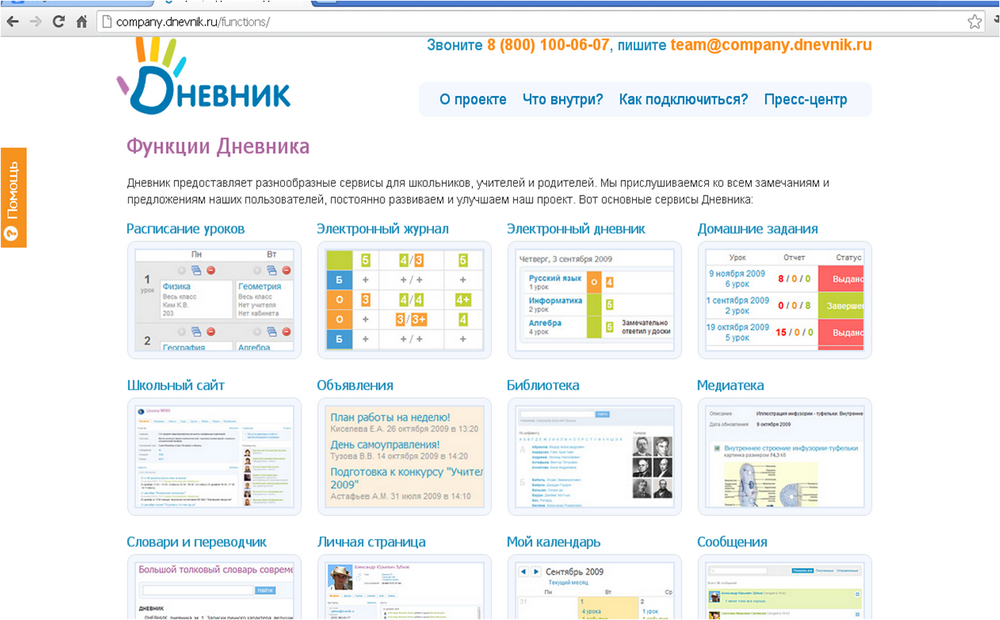This screenshot has width=1000, height=620.
Task: Open the Объявления heading link
Action: coord(355,385)
